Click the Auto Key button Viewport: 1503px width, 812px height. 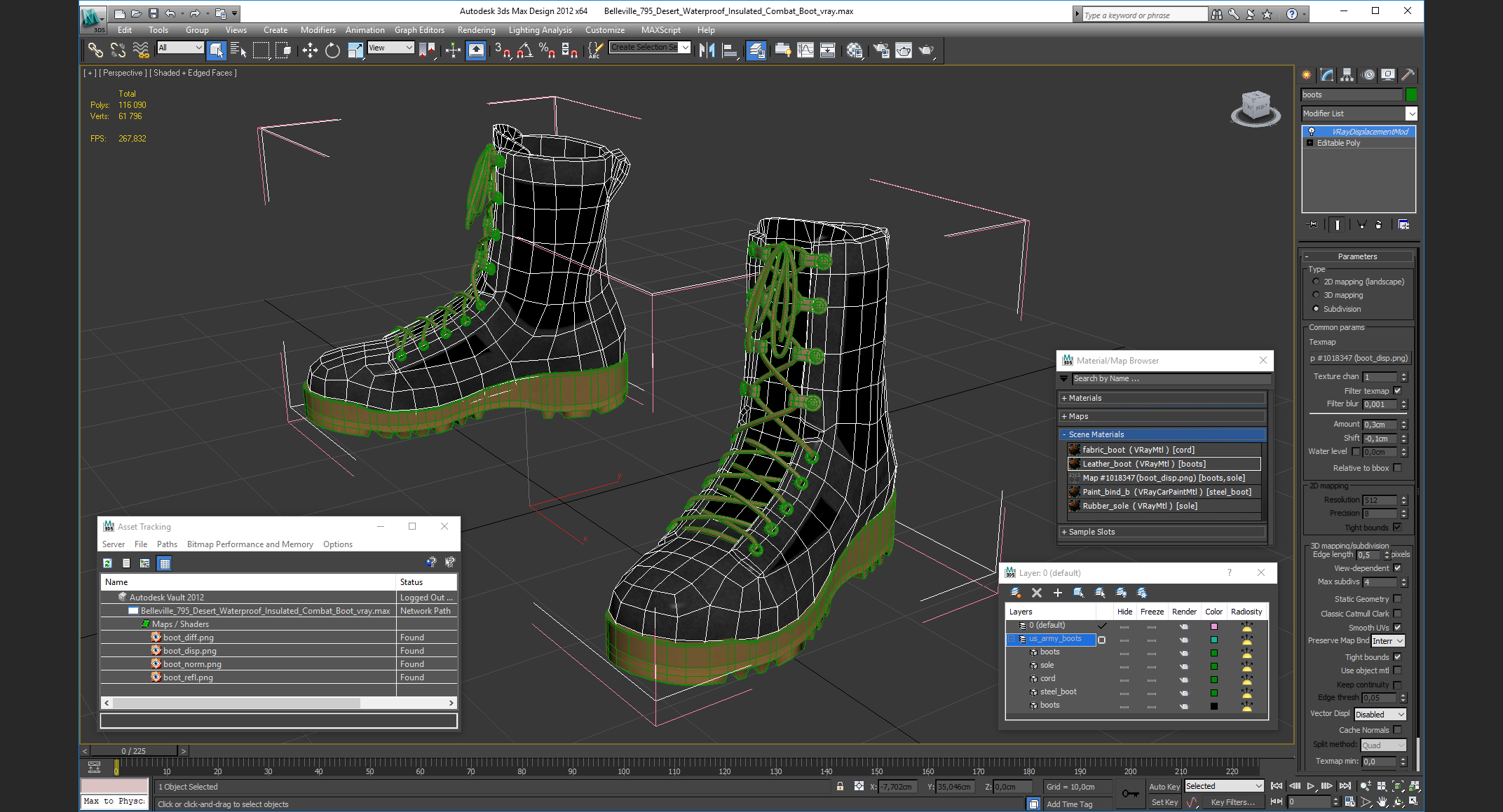click(1164, 787)
